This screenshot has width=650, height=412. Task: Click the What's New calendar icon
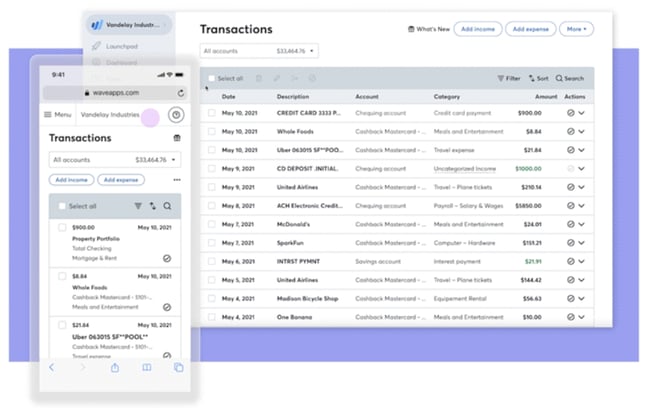(x=411, y=29)
